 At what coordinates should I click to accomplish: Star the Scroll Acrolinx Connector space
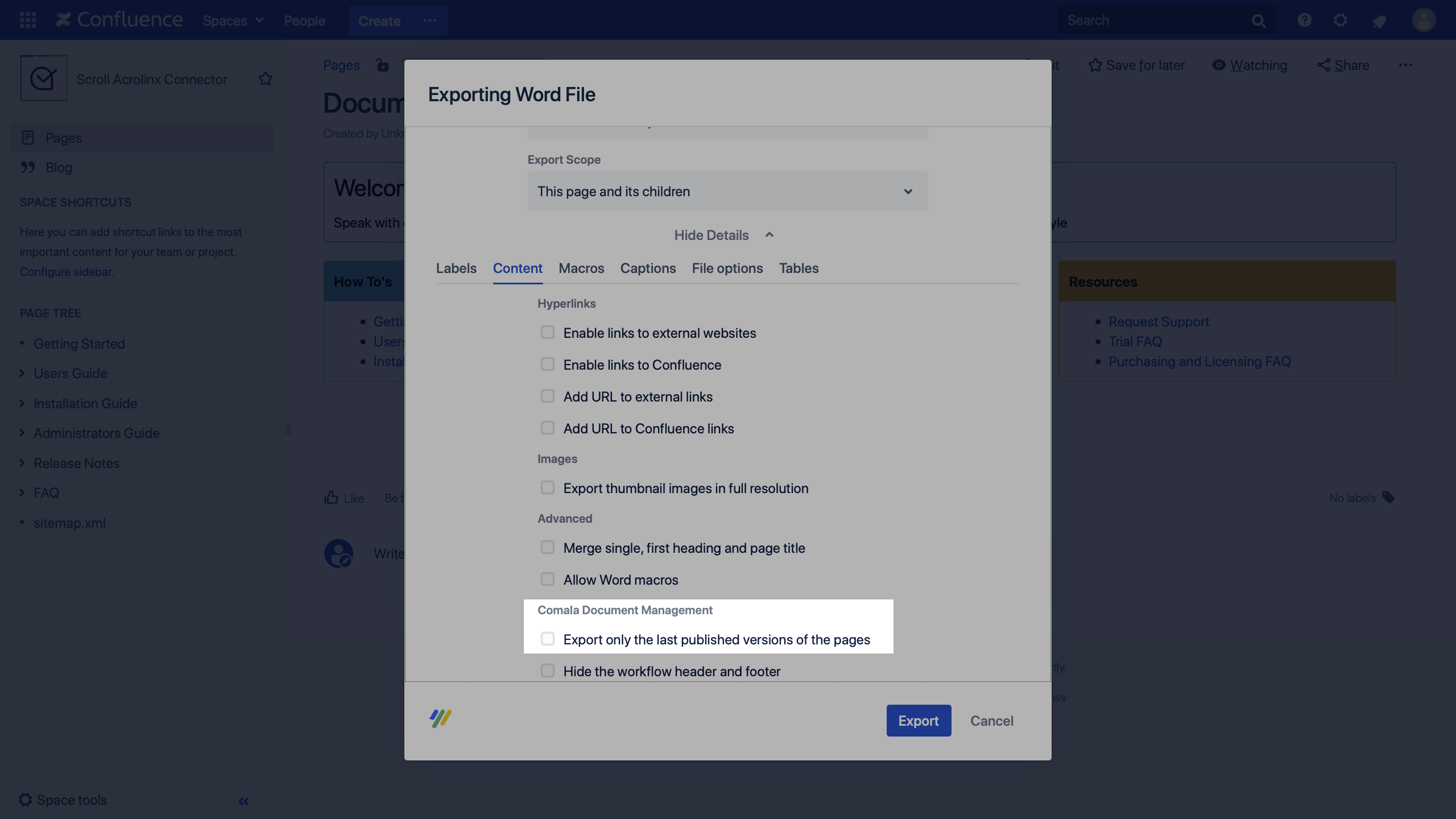(265, 79)
